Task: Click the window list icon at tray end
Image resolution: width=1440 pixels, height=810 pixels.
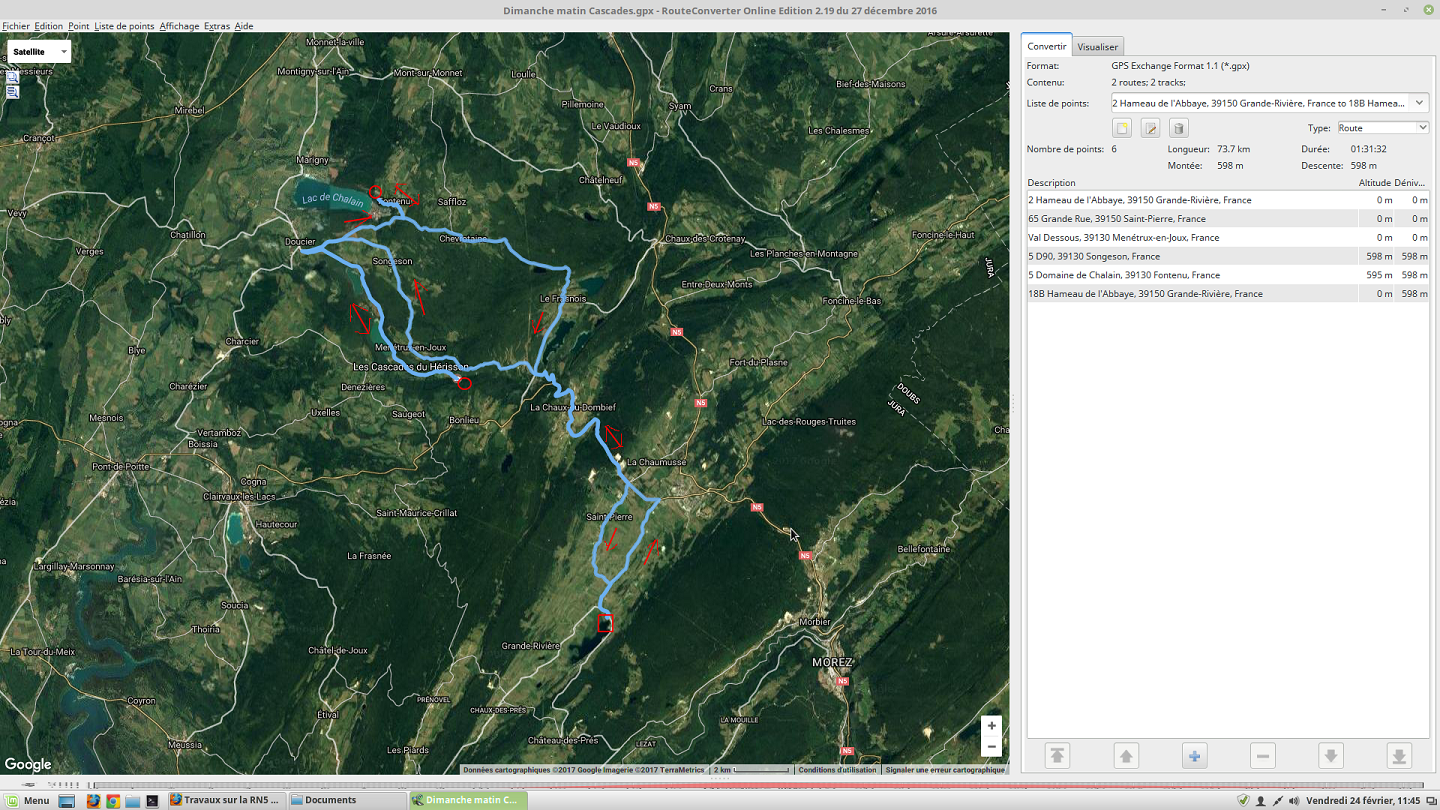Action: coord(1430,801)
